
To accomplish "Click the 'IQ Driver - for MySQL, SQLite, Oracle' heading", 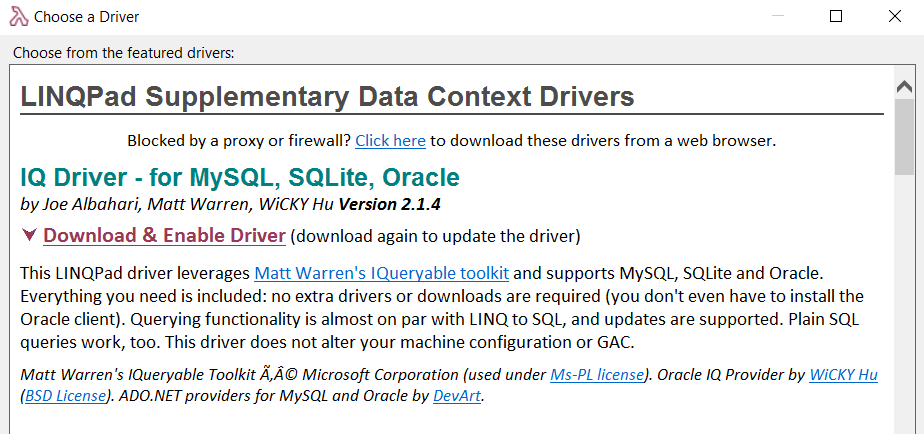I will click(x=240, y=177).
